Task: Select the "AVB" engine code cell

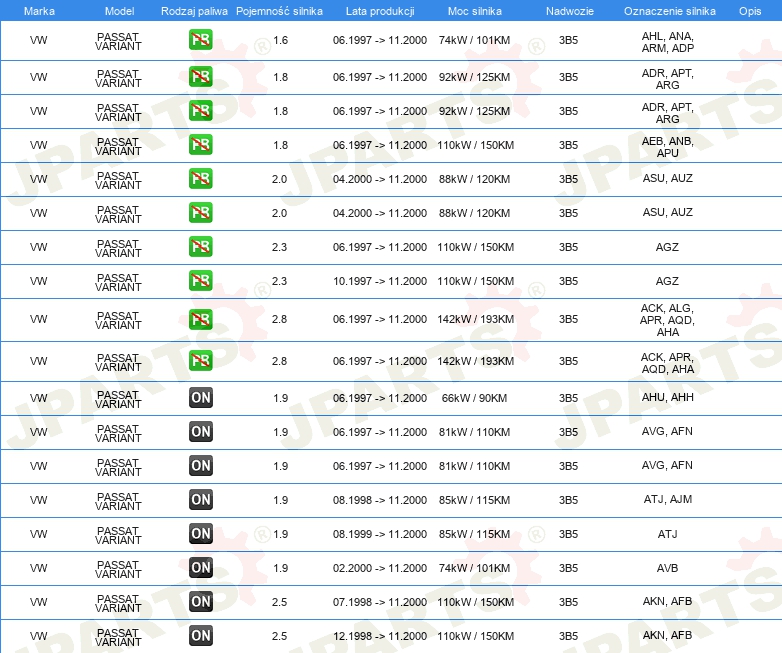Action: 667,568
